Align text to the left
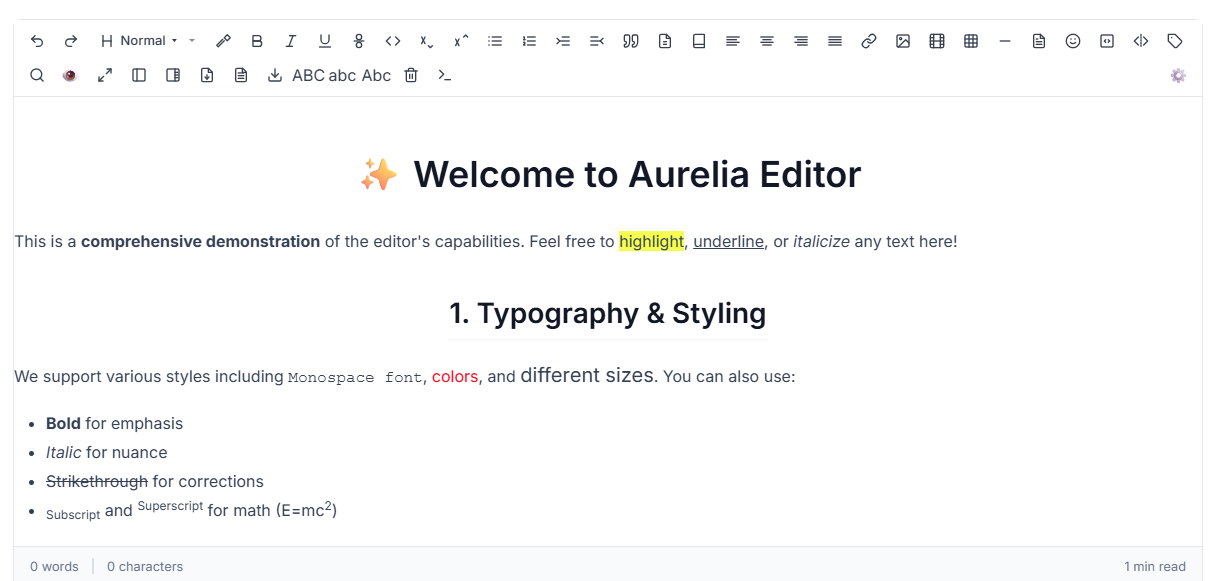This screenshot has width=1212, height=581. point(733,41)
